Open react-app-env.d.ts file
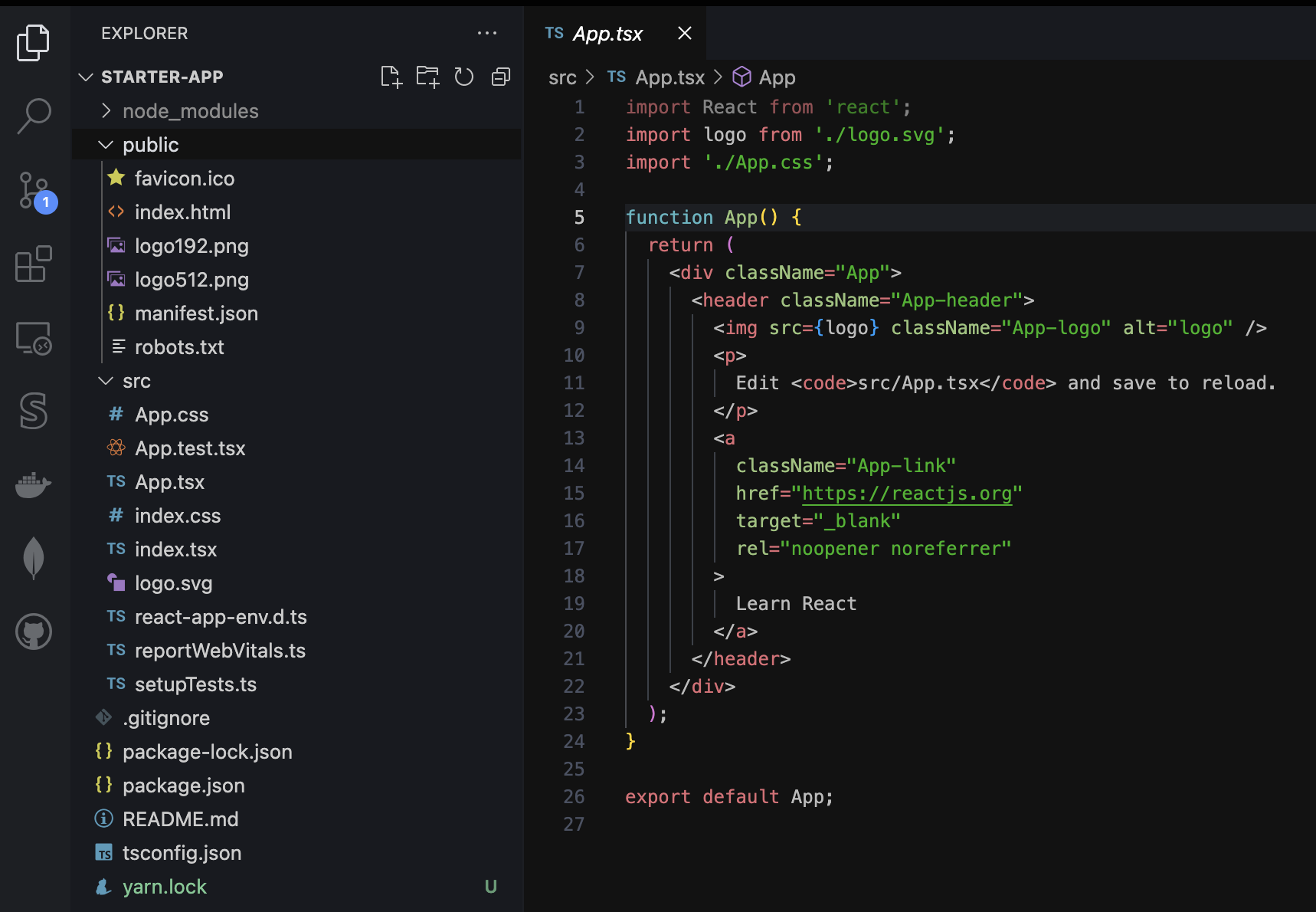This screenshot has height=912, width=1316. 297,617
